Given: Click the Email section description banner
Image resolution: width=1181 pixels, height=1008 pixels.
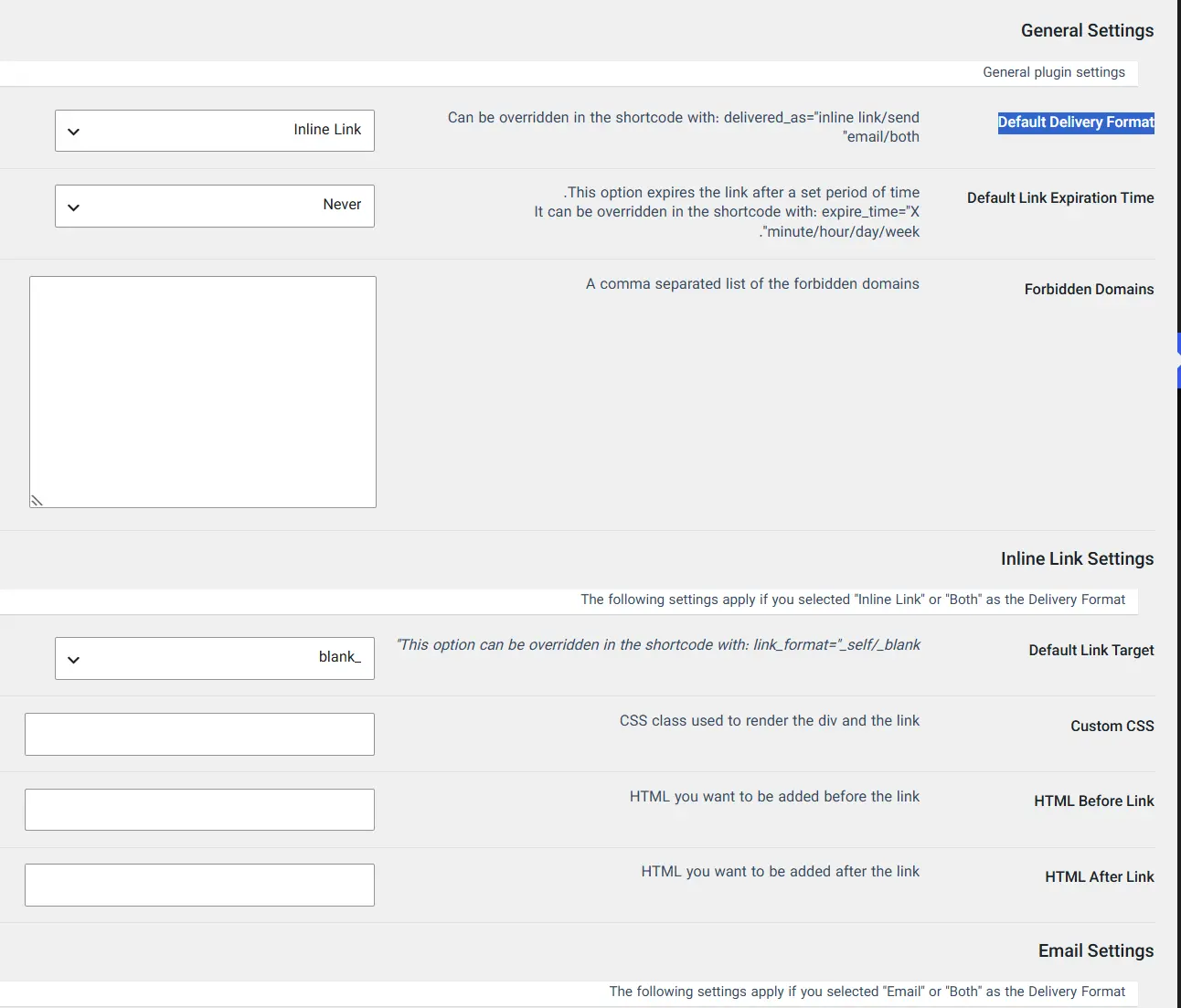Looking at the screenshot, I should 569,992.
